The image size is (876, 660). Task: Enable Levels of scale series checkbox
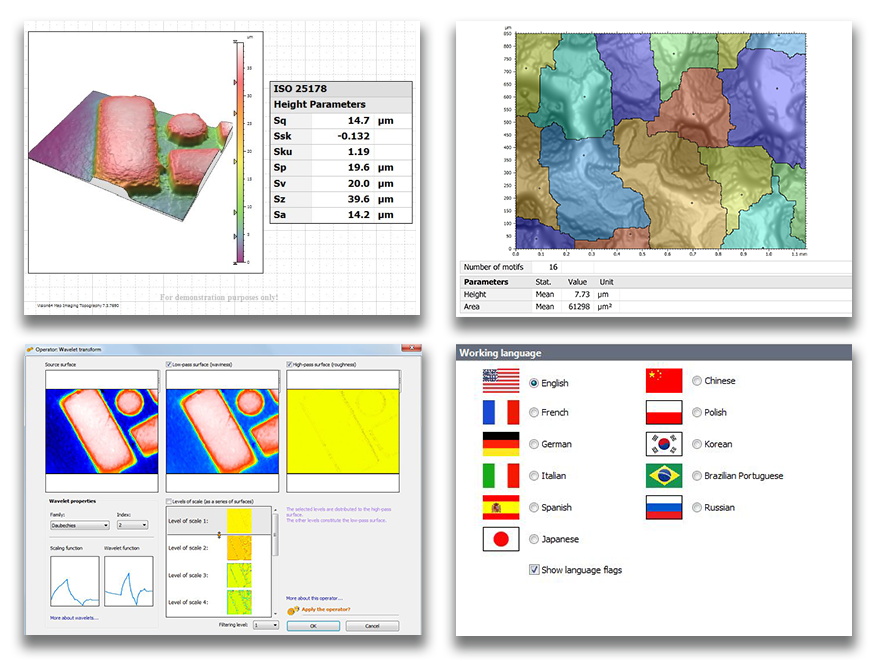click(x=169, y=501)
